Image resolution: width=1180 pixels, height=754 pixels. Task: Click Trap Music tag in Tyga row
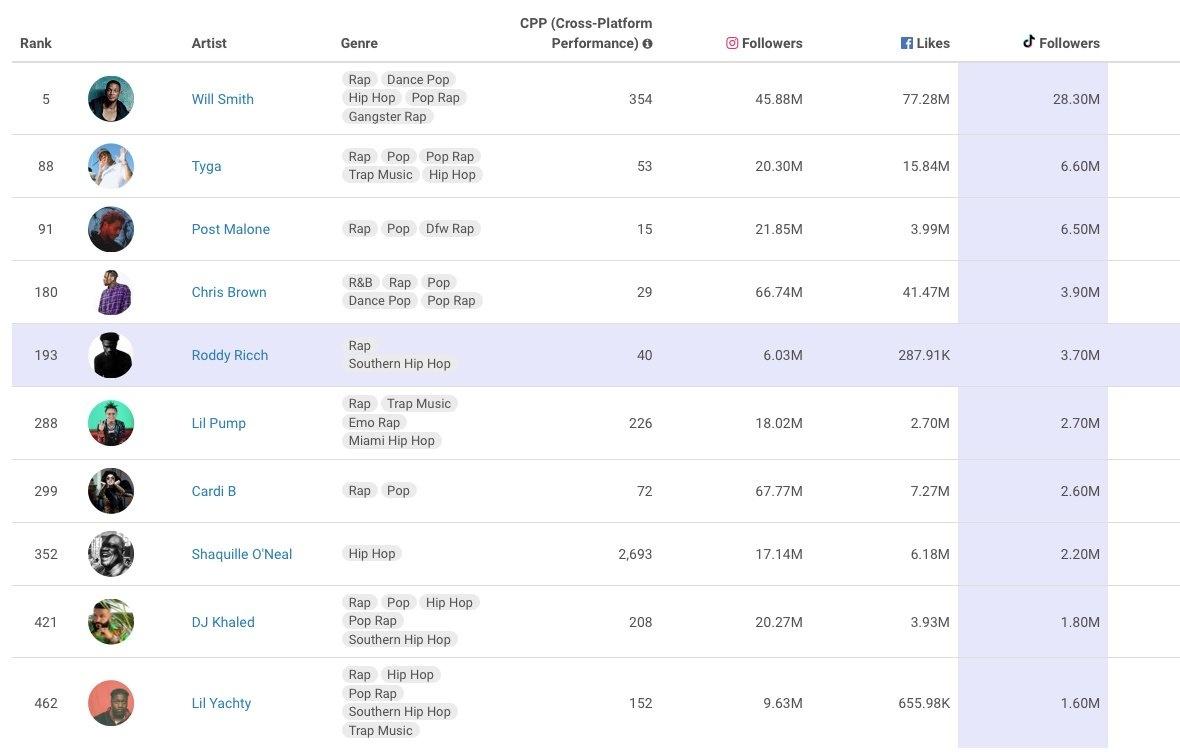[x=380, y=175]
